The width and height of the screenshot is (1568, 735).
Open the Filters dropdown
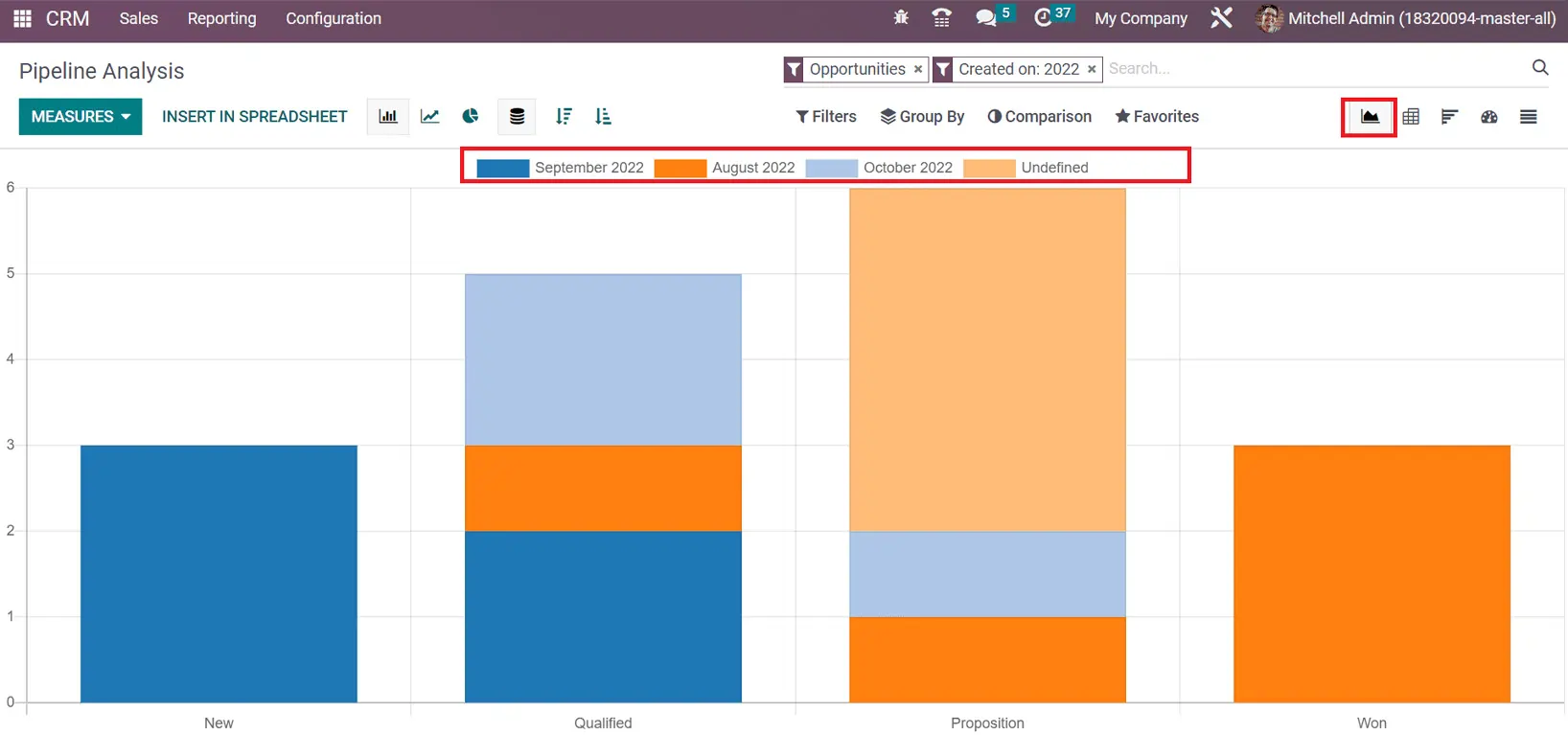[x=826, y=117]
